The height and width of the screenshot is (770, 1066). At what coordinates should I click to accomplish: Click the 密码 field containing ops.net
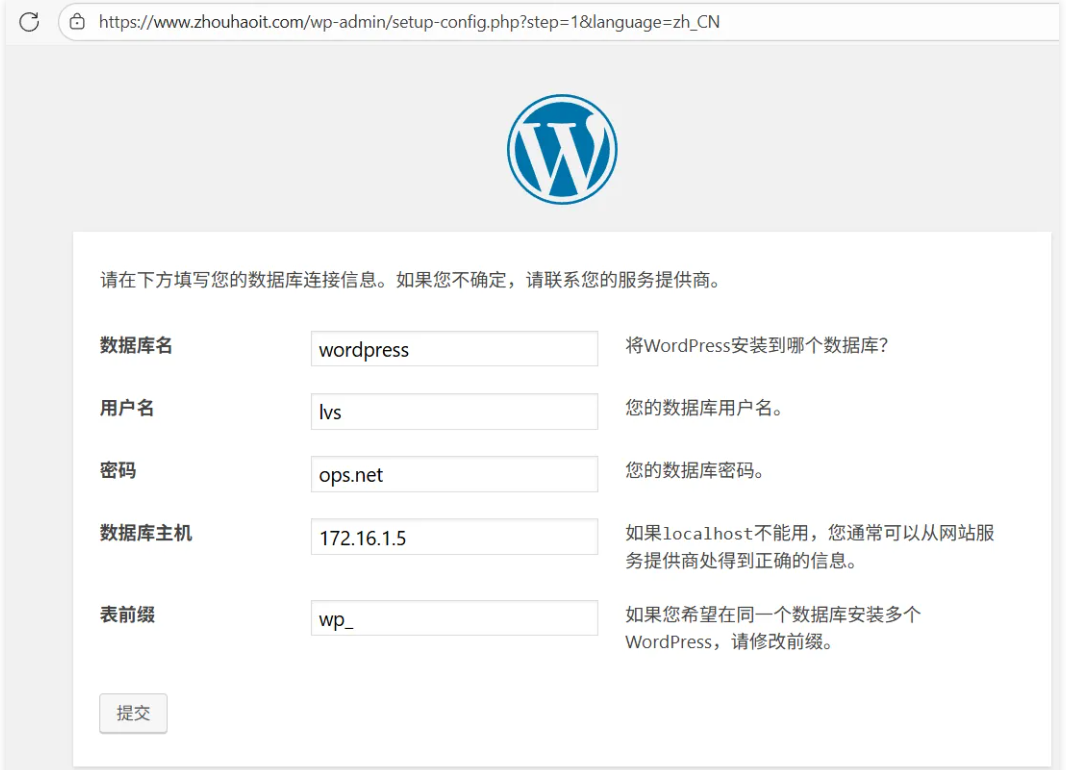coord(454,474)
